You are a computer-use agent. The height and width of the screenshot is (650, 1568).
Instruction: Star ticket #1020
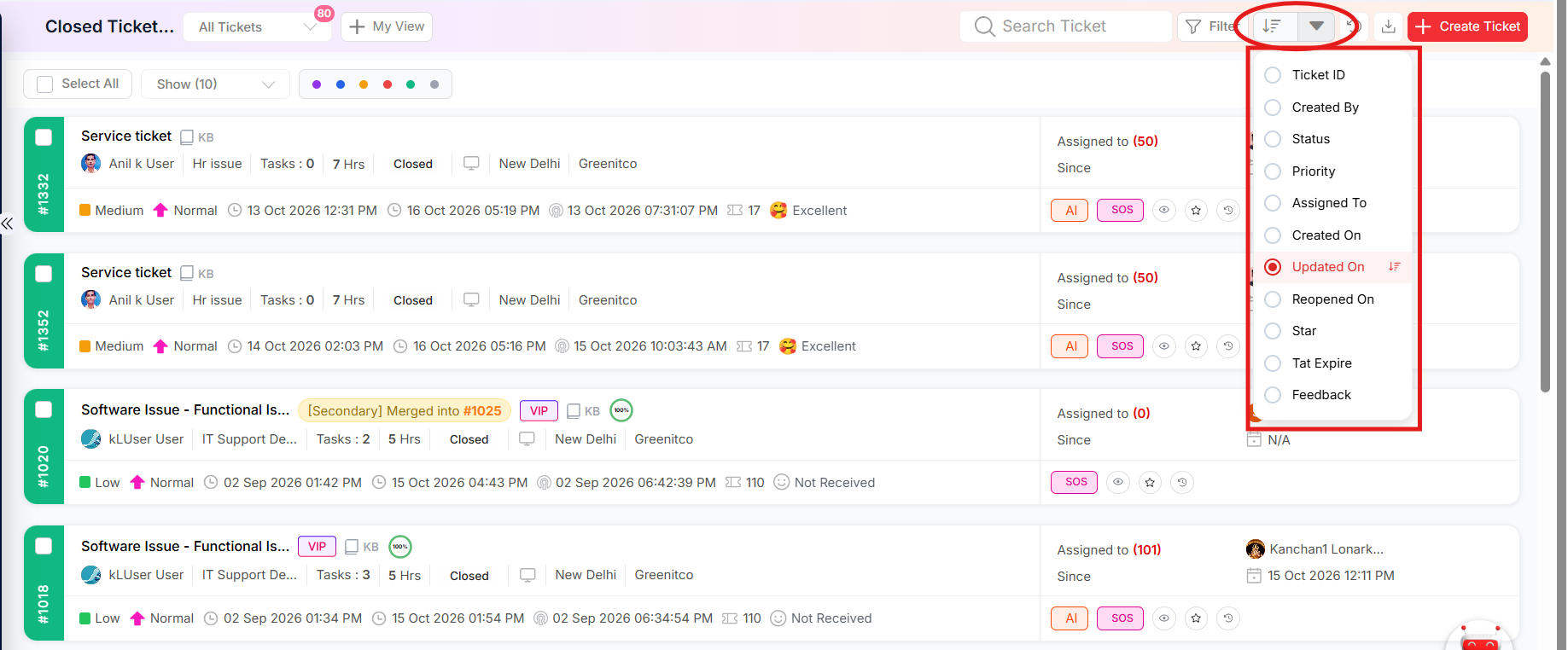(x=1151, y=482)
